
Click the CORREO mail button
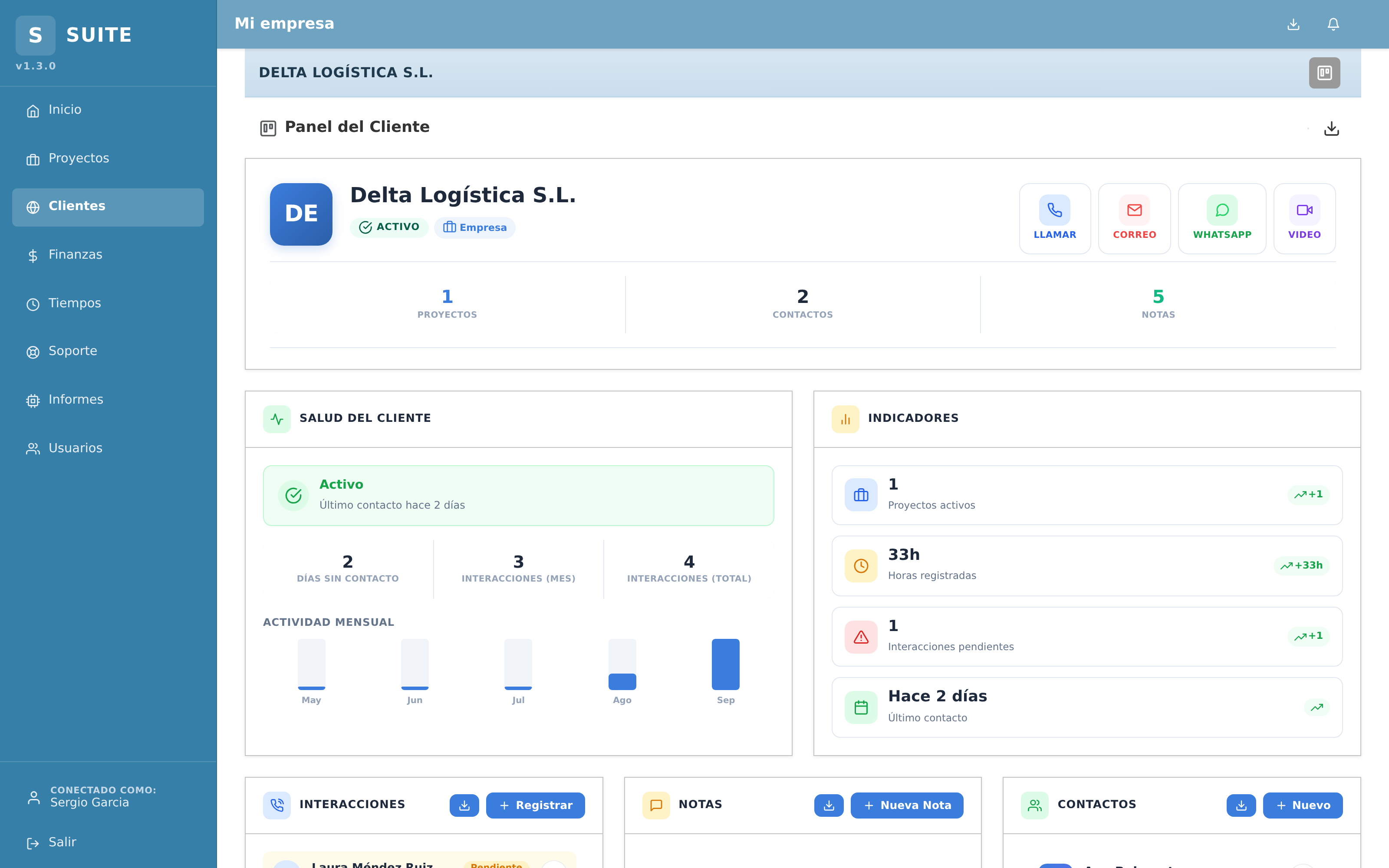(x=1134, y=219)
